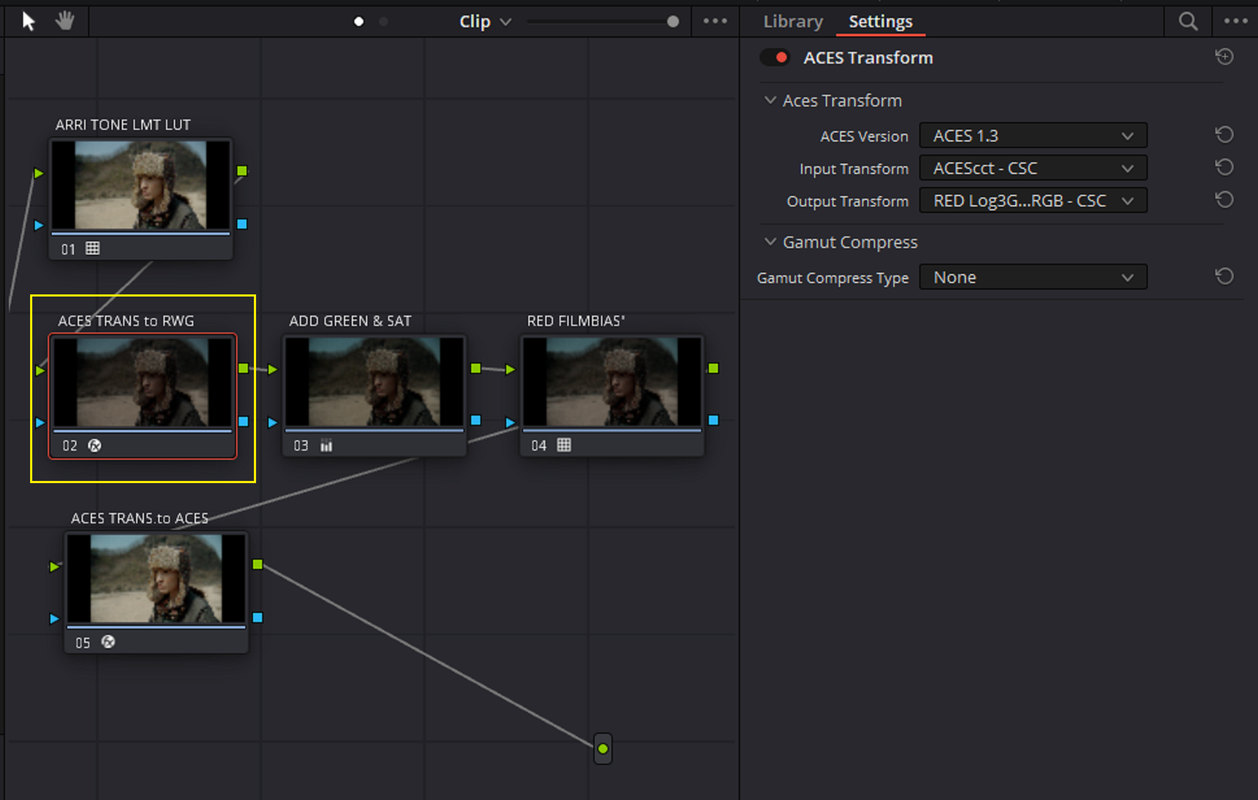Select the ACES TRANS to RWG node thumbnail
Screen dimensions: 1258x800
point(142,382)
